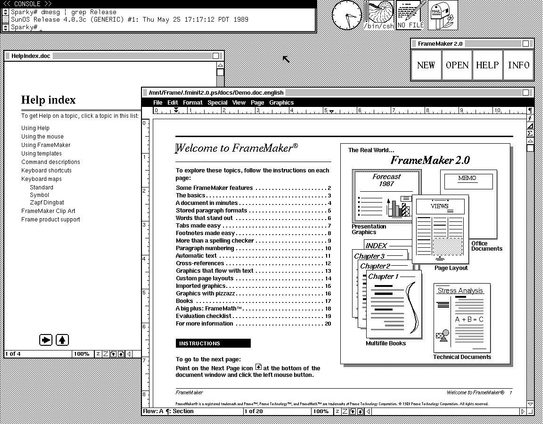Image resolution: width=543 pixels, height=424 pixels.
Task: Click the 'Welcome to FrameMaker' heading text
Action: click(236, 148)
